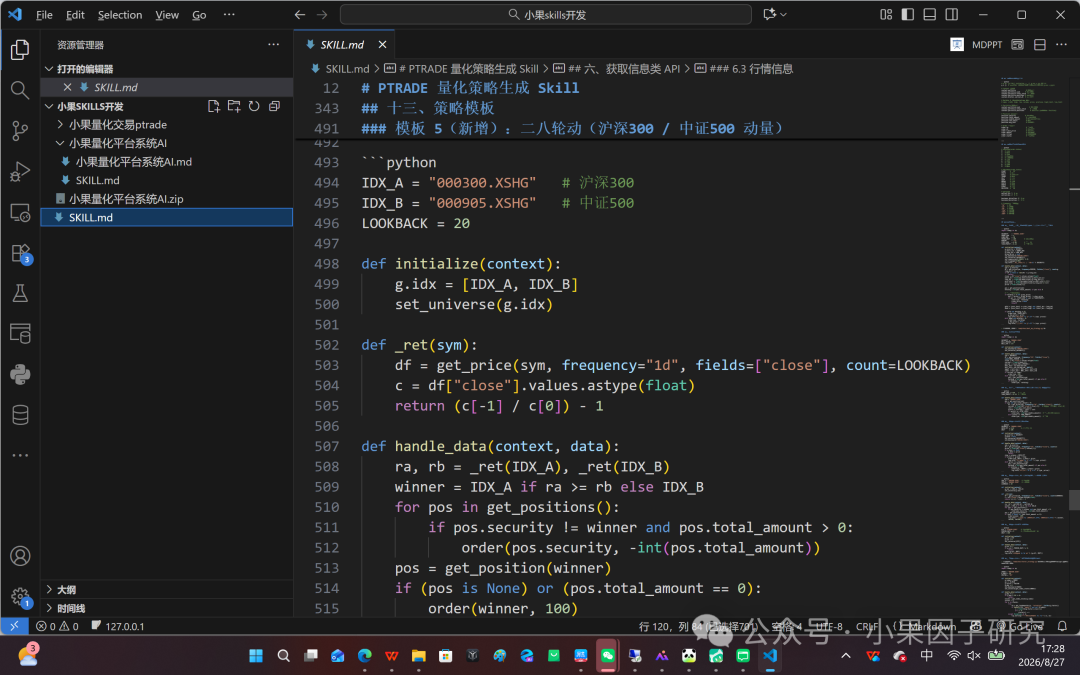Open notifications bell in status bar
Viewport: 1080px width, 675px height.
1062,626
